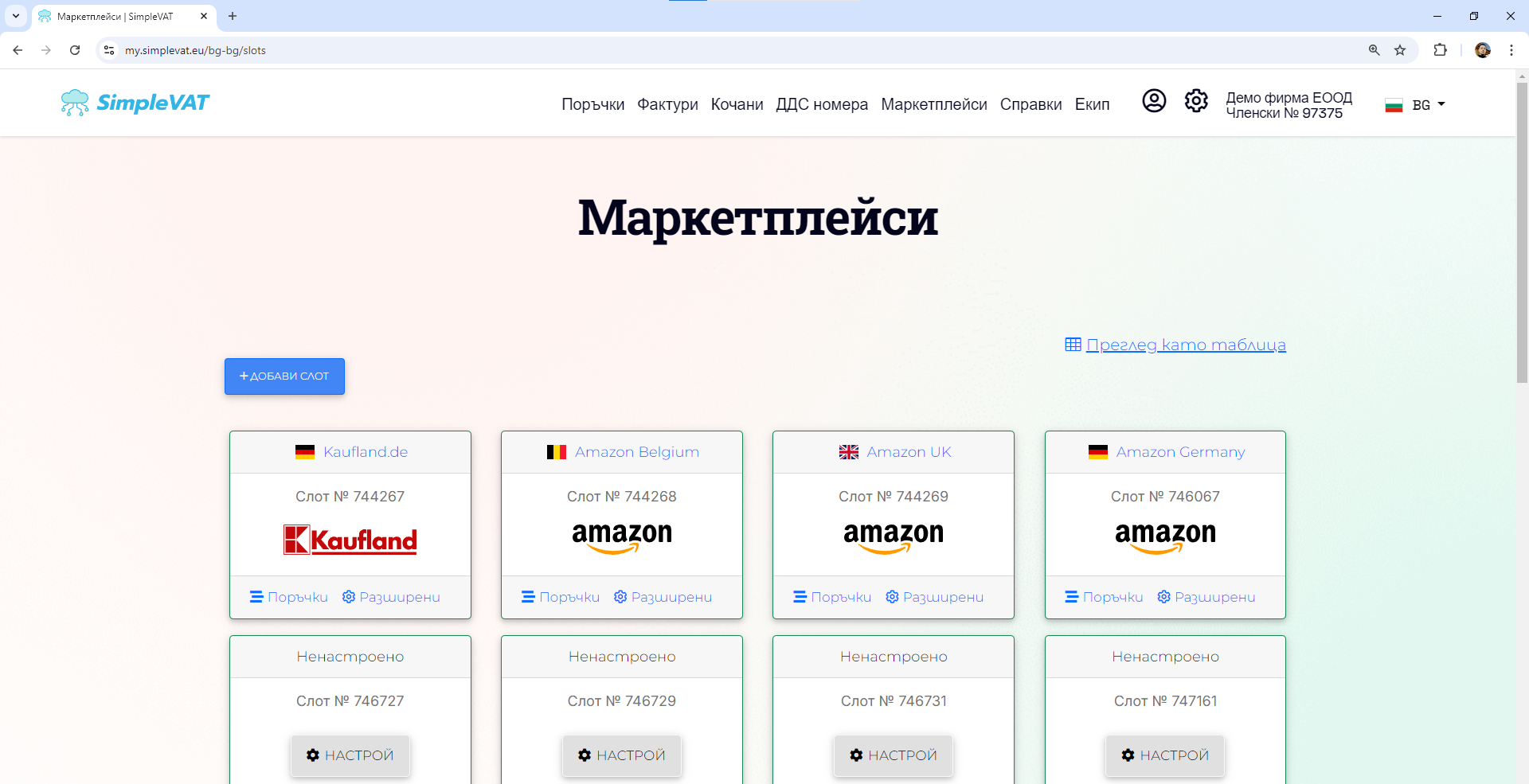Open the Amazon Germany slot title link
The image size is (1529, 784).
pyautogui.click(x=1180, y=452)
